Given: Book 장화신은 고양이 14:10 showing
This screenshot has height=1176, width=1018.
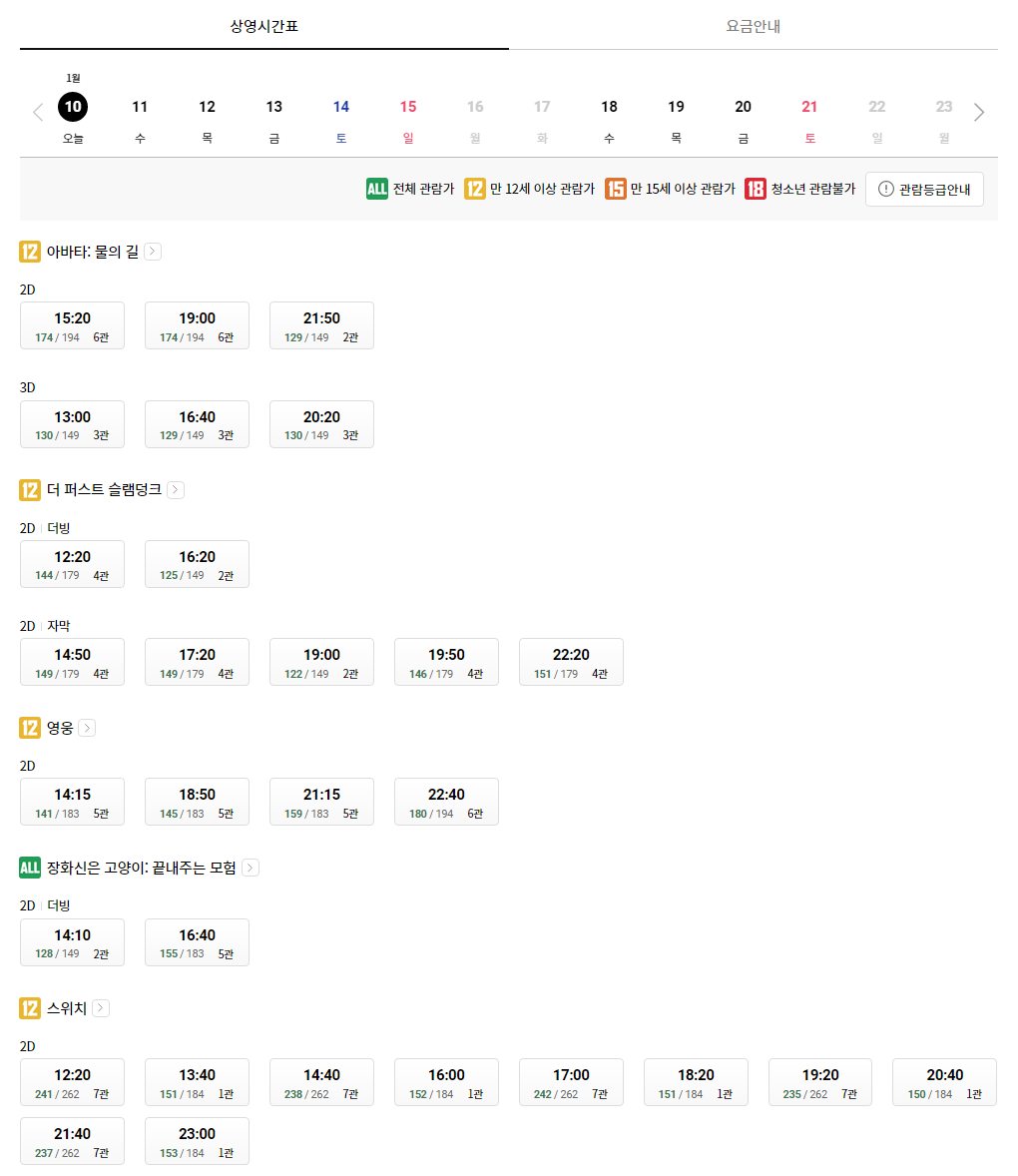Looking at the screenshot, I should point(72,942).
